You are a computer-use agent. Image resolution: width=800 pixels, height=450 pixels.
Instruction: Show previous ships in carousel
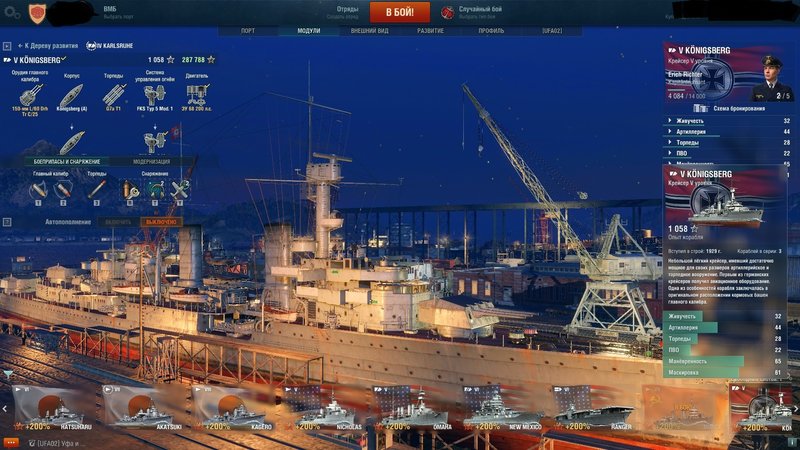pos(5,409)
